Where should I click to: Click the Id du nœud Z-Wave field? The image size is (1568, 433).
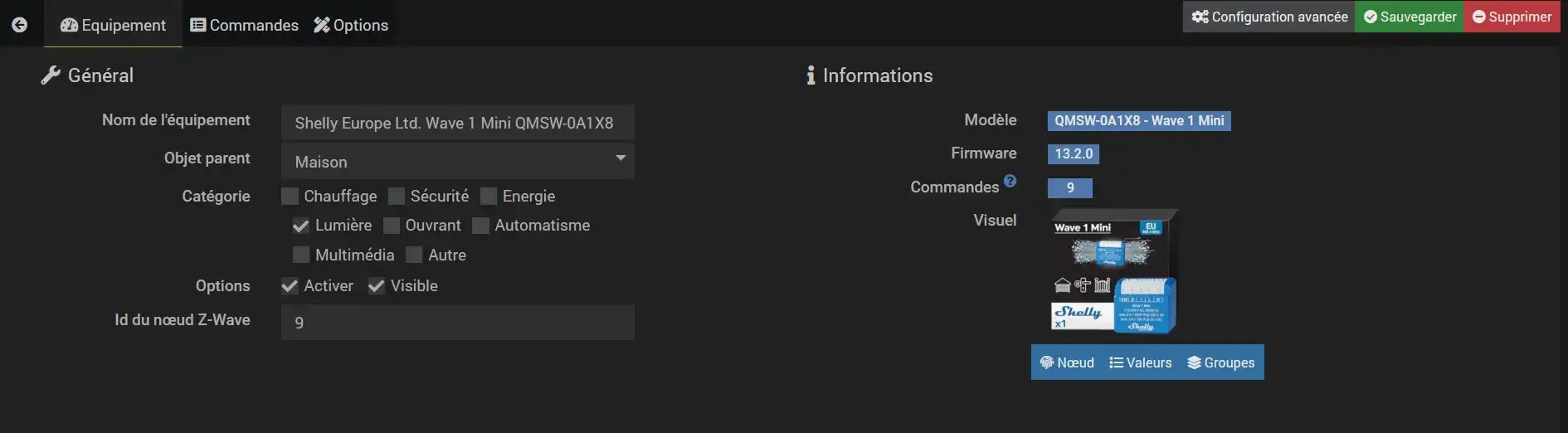point(457,322)
